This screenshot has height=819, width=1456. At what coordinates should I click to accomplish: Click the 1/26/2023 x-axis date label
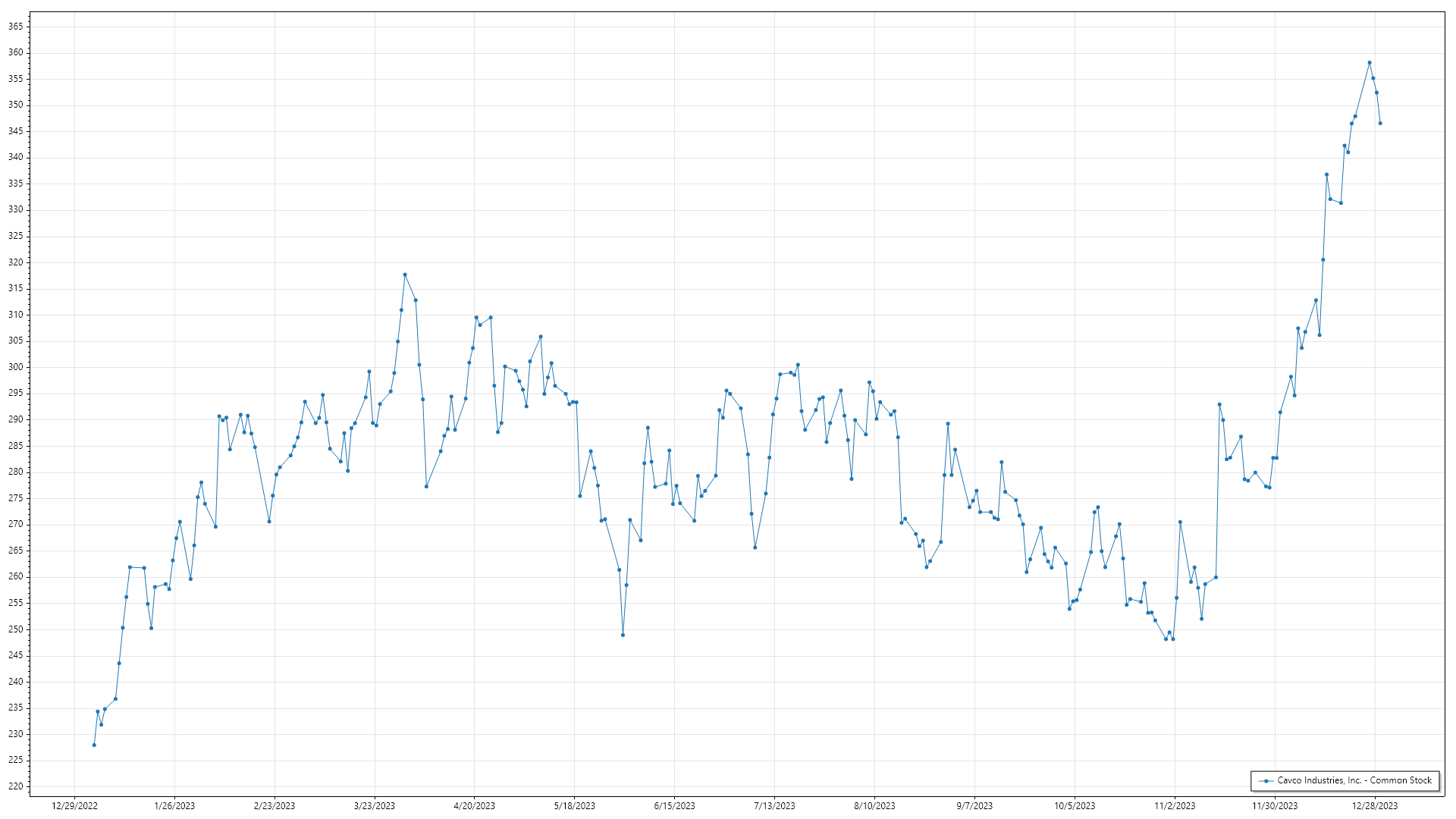click(174, 805)
